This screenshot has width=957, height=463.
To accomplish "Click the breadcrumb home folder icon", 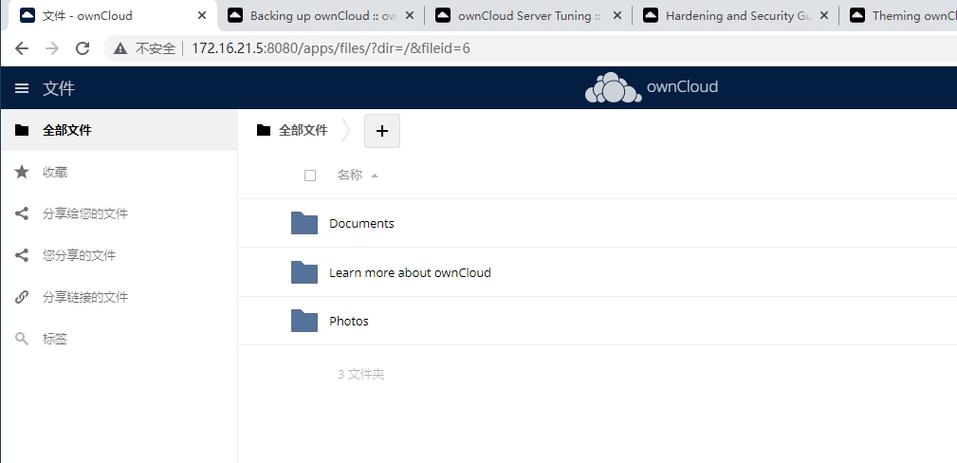I will pos(264,130).
